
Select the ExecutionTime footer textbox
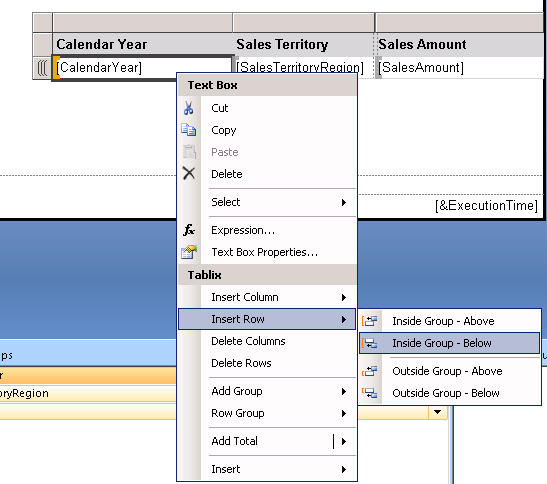[486, 206]
